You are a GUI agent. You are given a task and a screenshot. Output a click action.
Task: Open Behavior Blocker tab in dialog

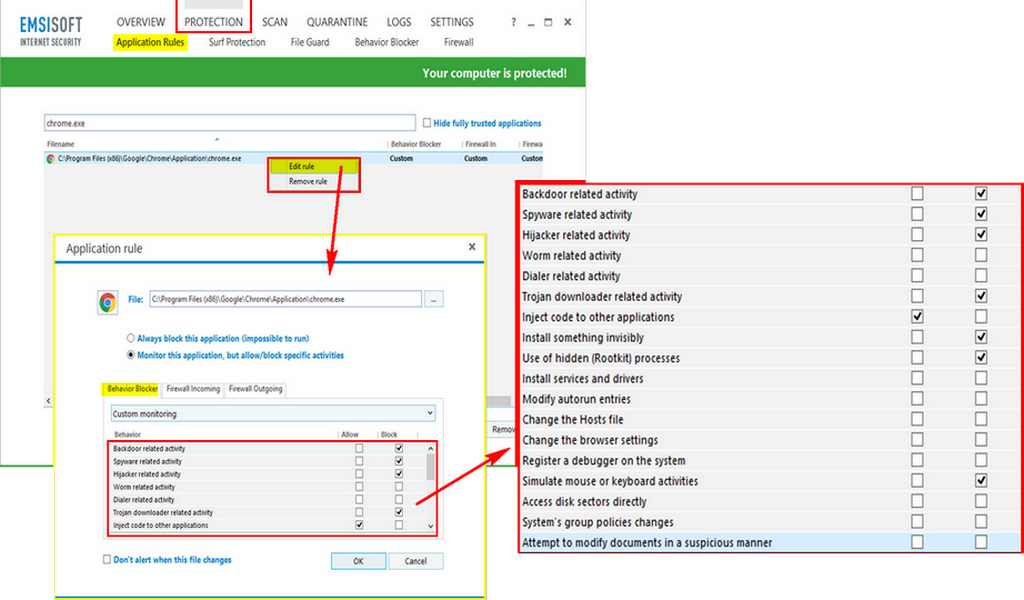131,389
